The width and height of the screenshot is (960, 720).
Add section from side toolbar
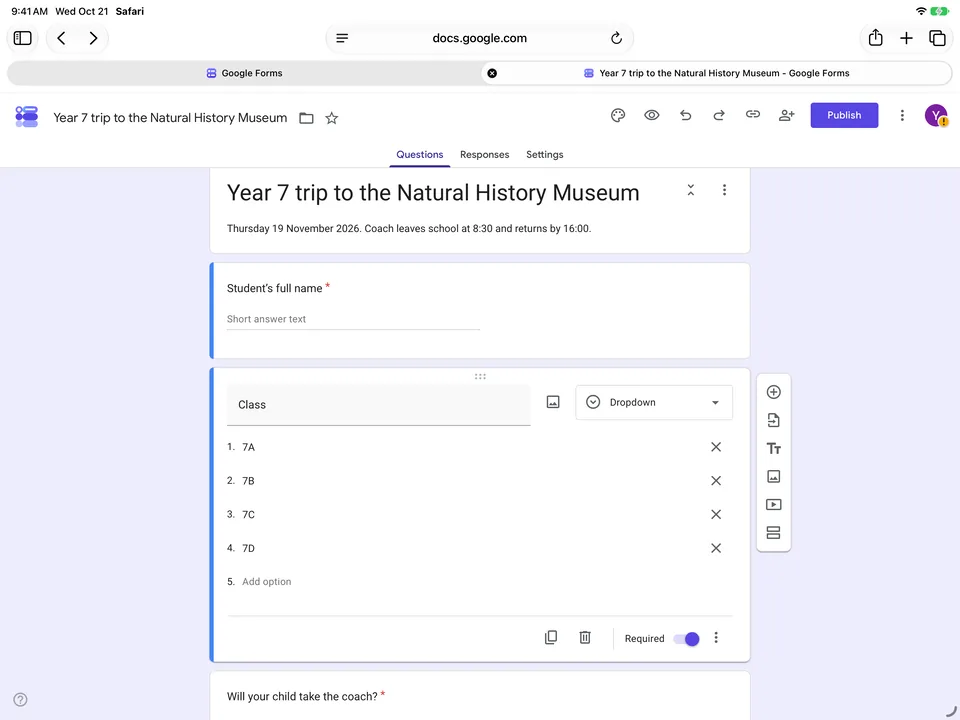[773, 533]
